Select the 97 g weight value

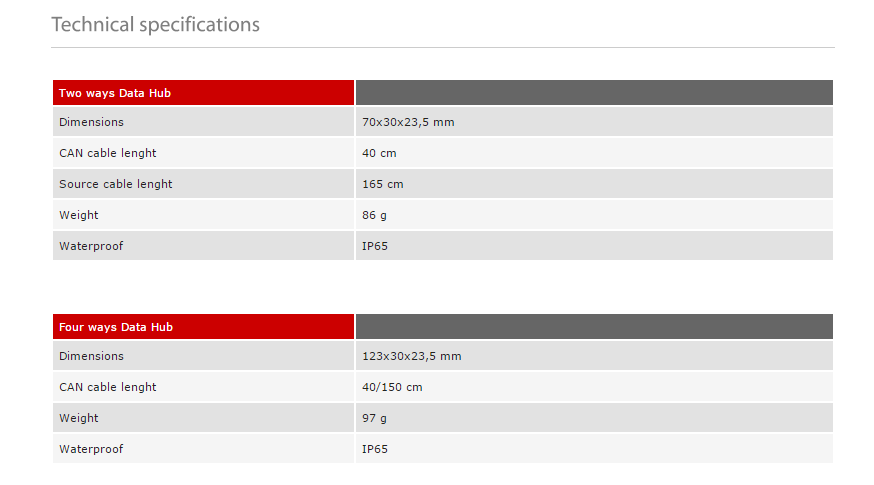point(374,418)
